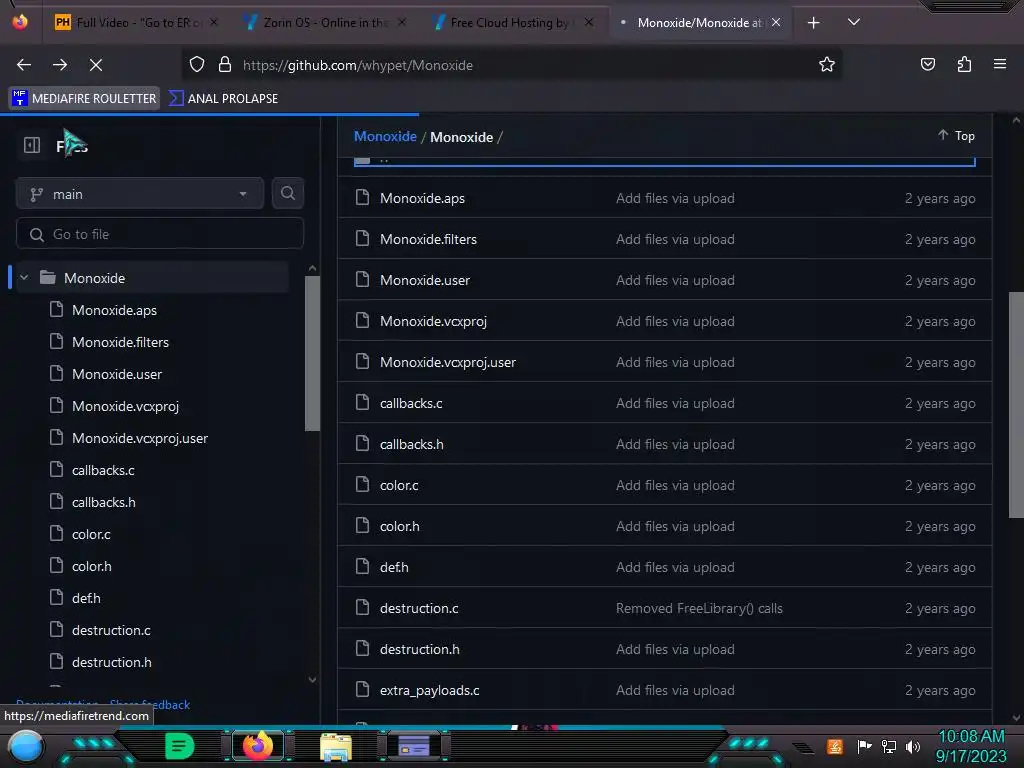Screen dimensions: 1024x768
Task: Close the Free Cloud Hosting tab
Action: [x=589, y=22]
